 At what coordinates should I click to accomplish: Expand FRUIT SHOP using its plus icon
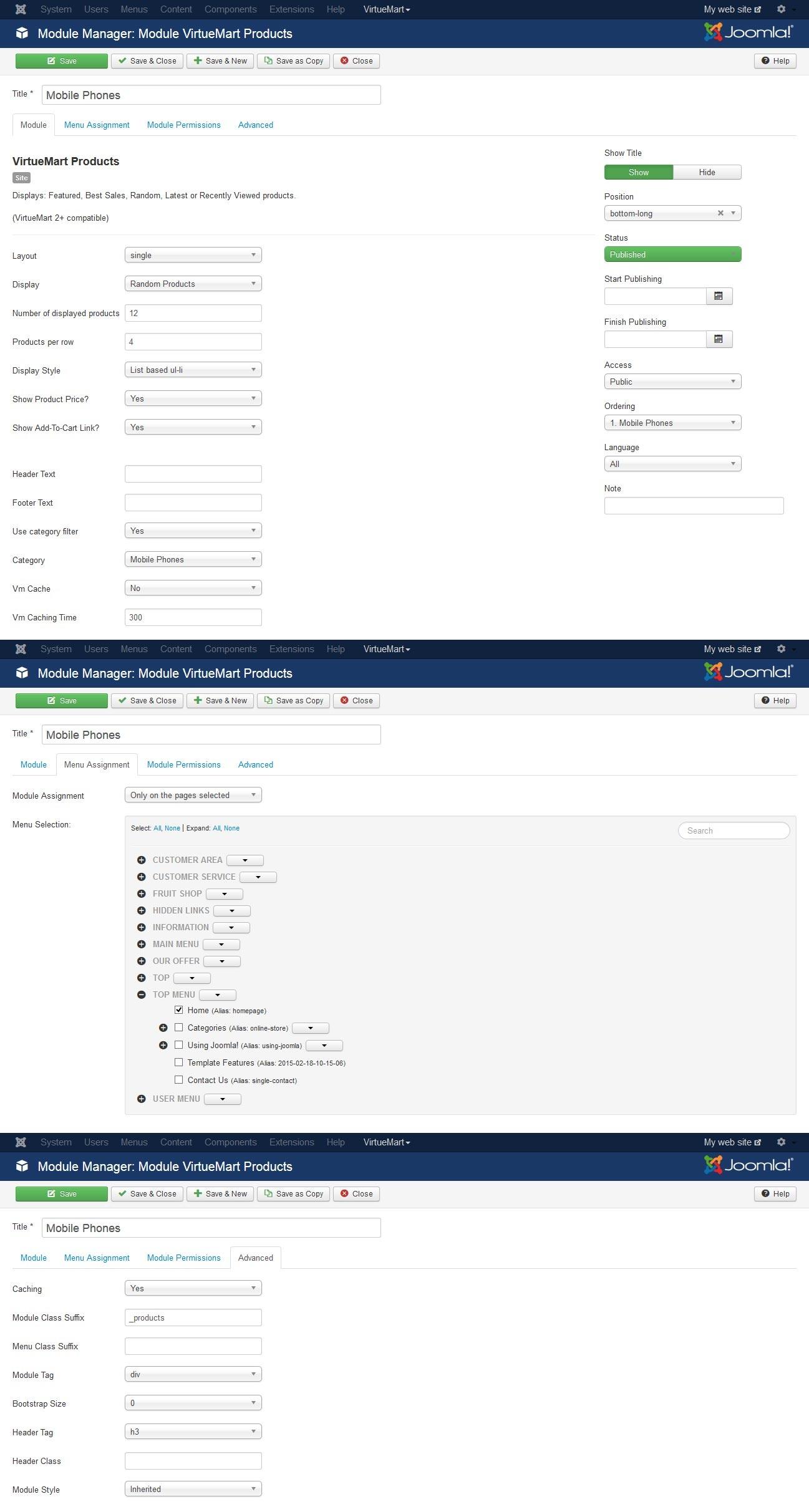point(142,893)
